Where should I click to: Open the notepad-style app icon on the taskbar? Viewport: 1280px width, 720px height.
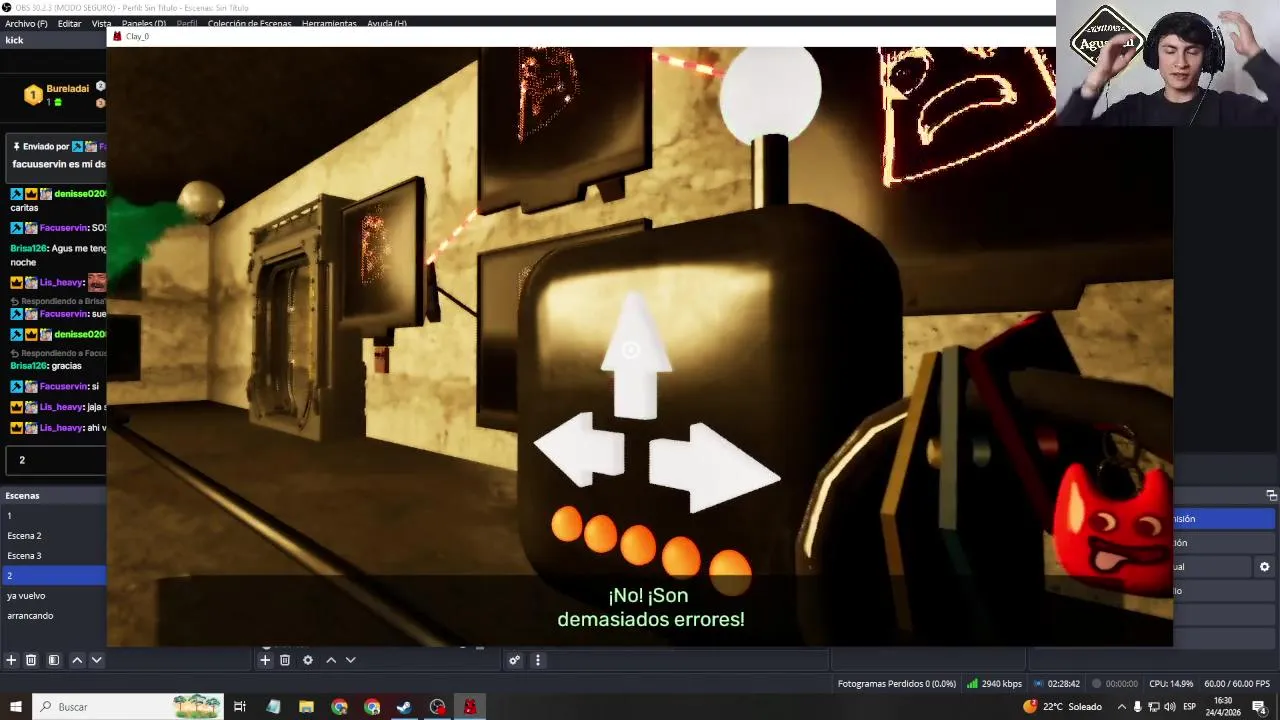click(273, 707)
